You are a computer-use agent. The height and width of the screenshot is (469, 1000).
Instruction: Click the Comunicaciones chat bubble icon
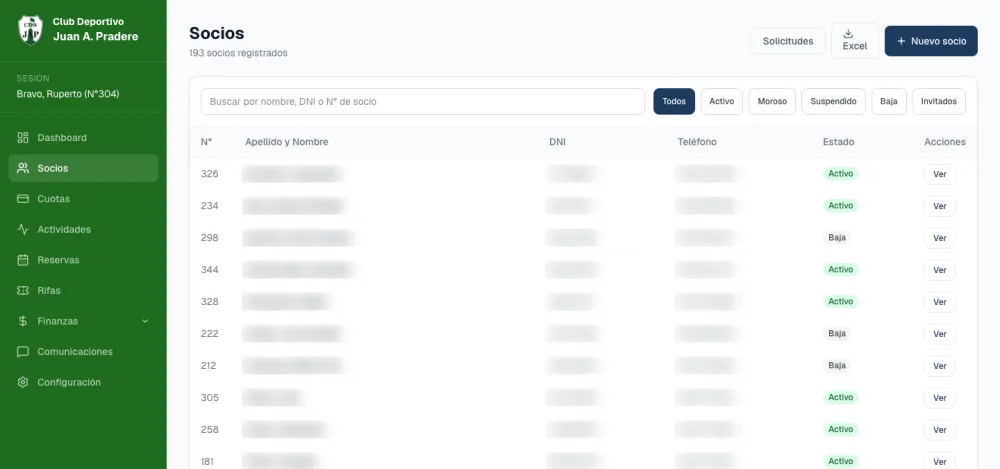(23, 352)
